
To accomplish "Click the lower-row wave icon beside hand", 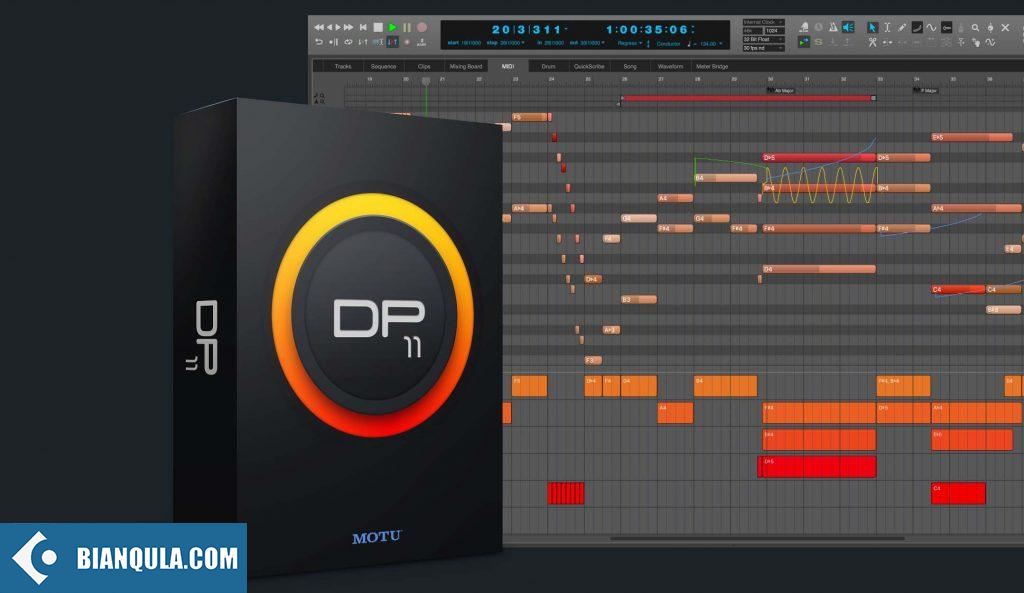I will (991, 42).
